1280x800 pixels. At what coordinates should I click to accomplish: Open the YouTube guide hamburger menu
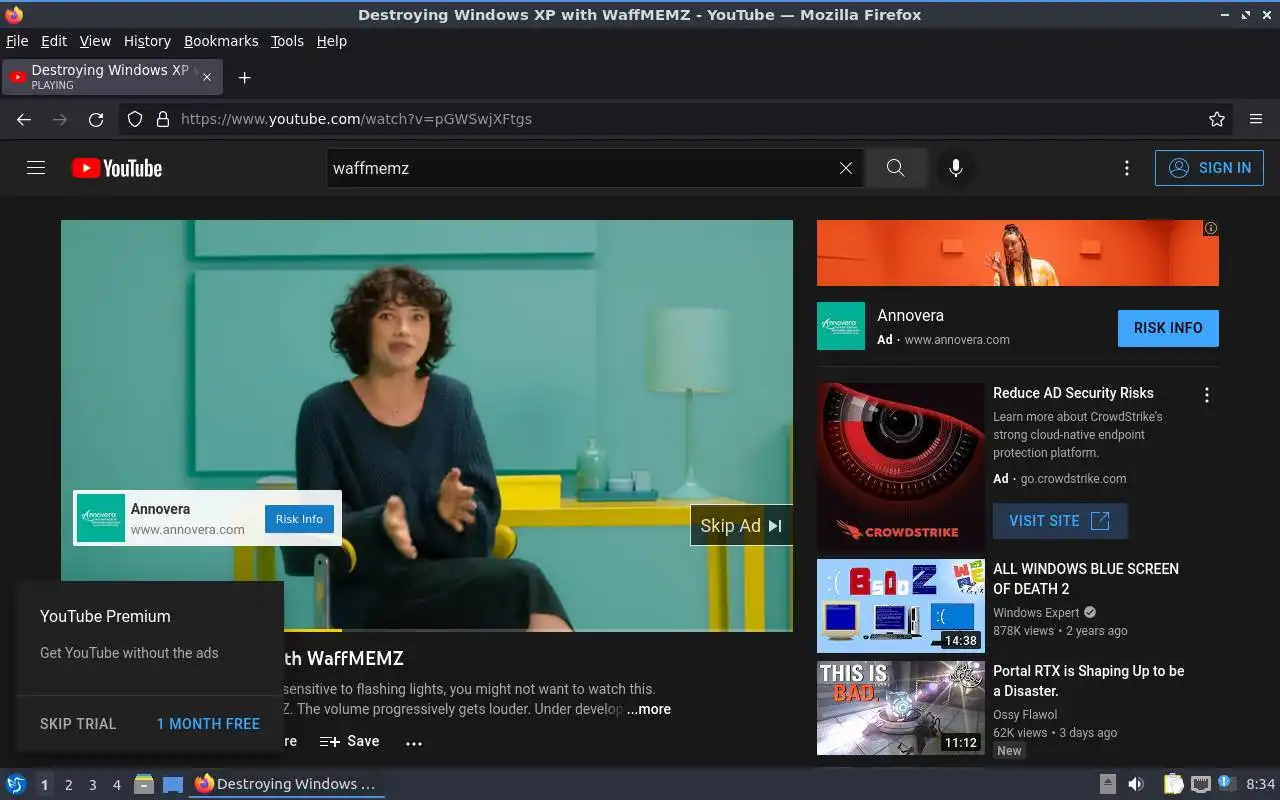click(36, 168)
